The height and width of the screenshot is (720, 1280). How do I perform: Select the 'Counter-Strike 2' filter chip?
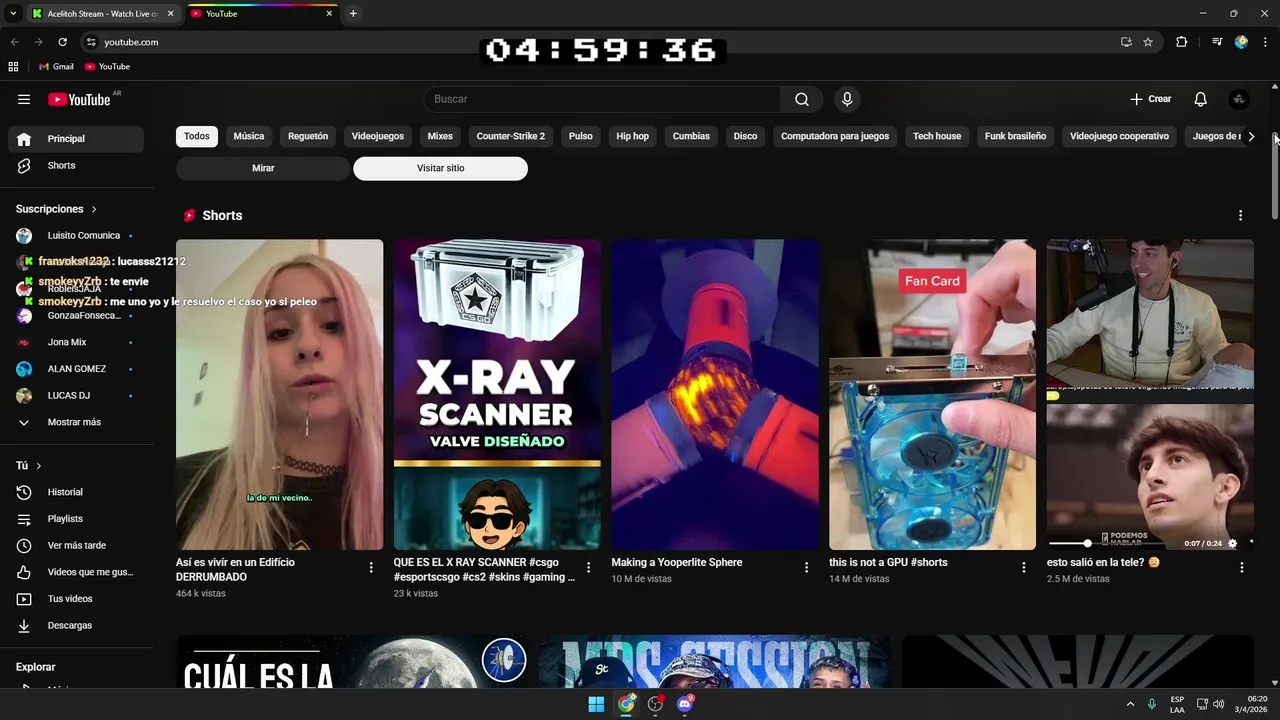511,136
